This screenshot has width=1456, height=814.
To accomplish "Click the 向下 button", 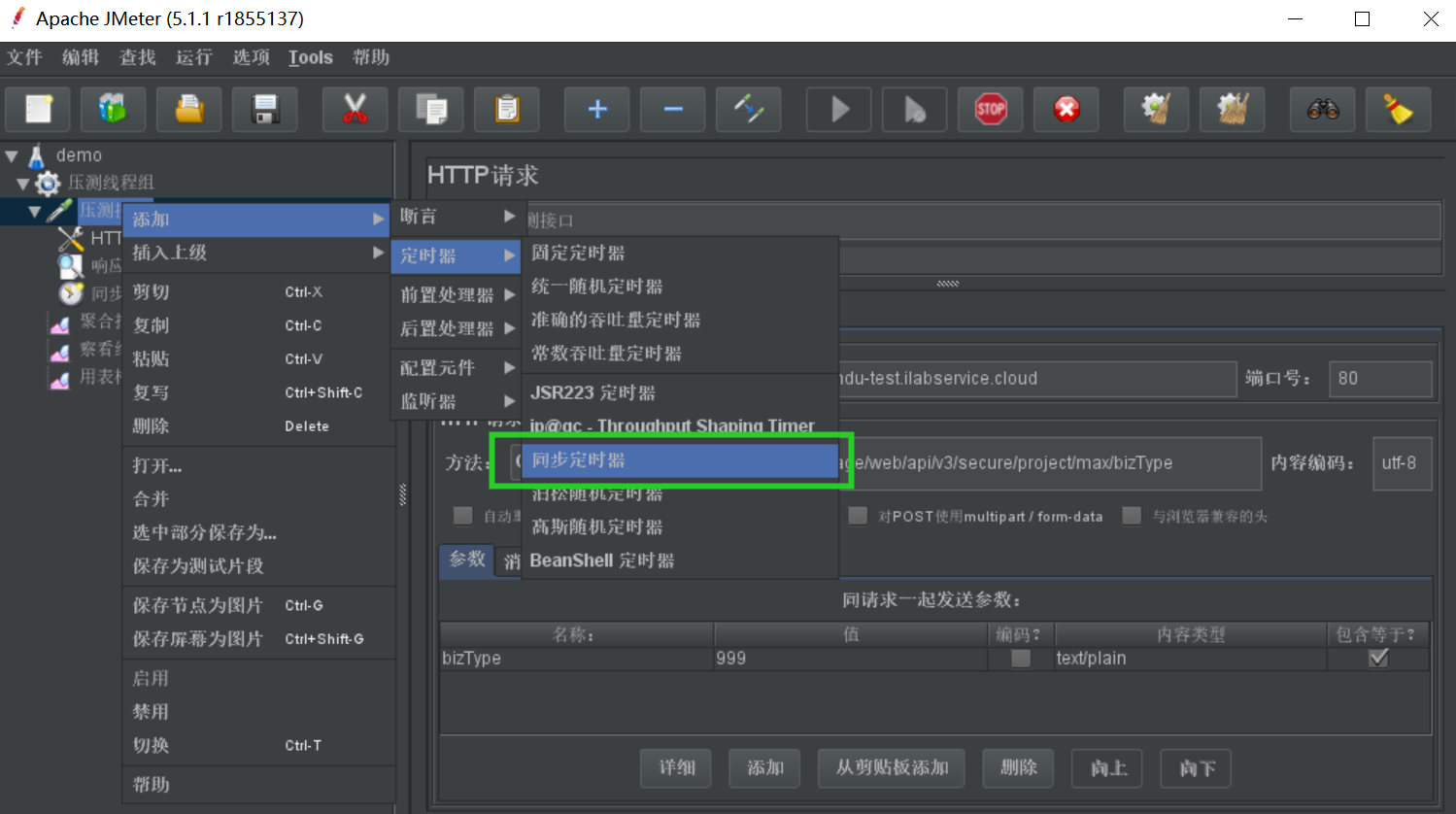I will click(1197, 768).
